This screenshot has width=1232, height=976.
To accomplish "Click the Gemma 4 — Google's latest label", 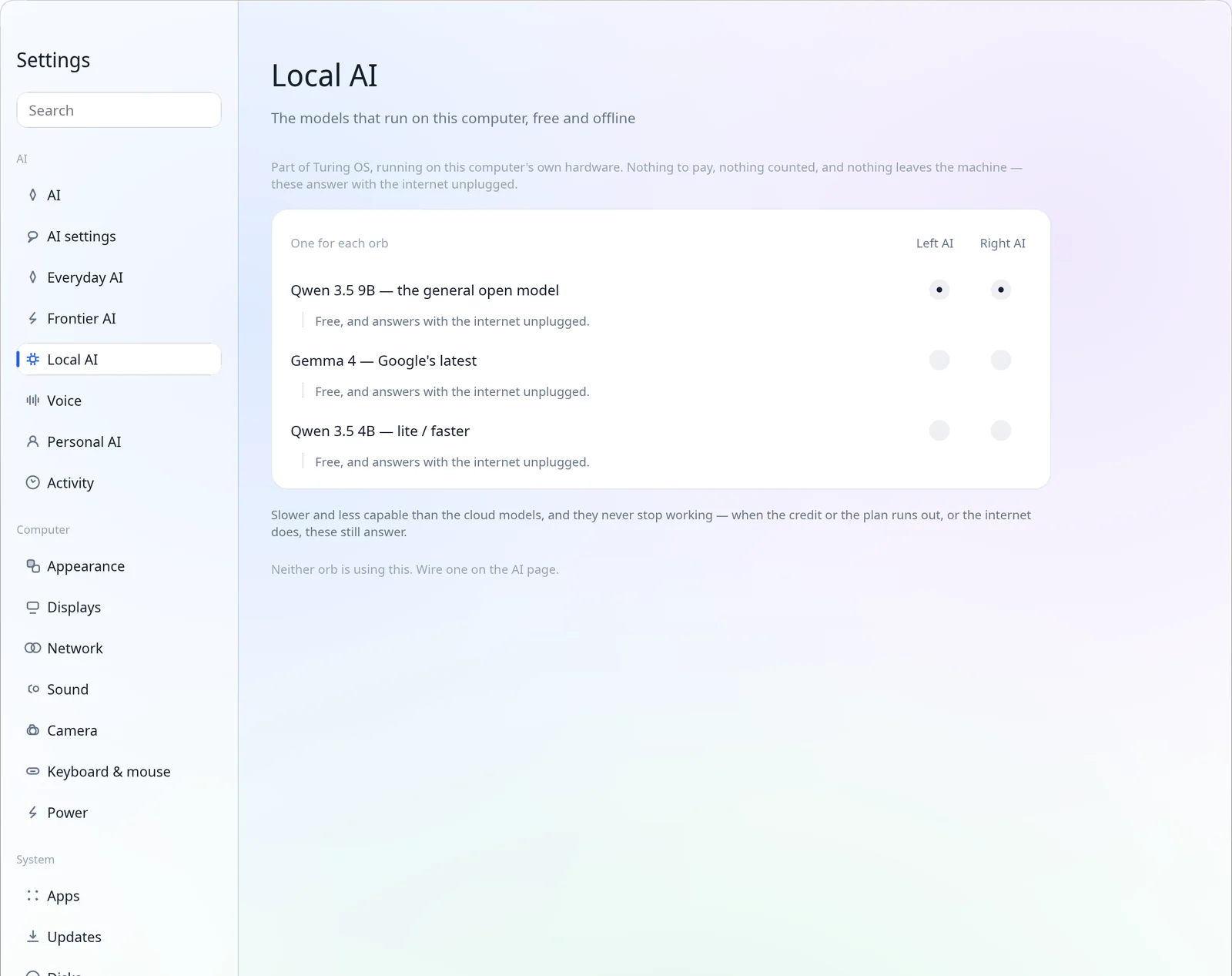I will [383, 361].
